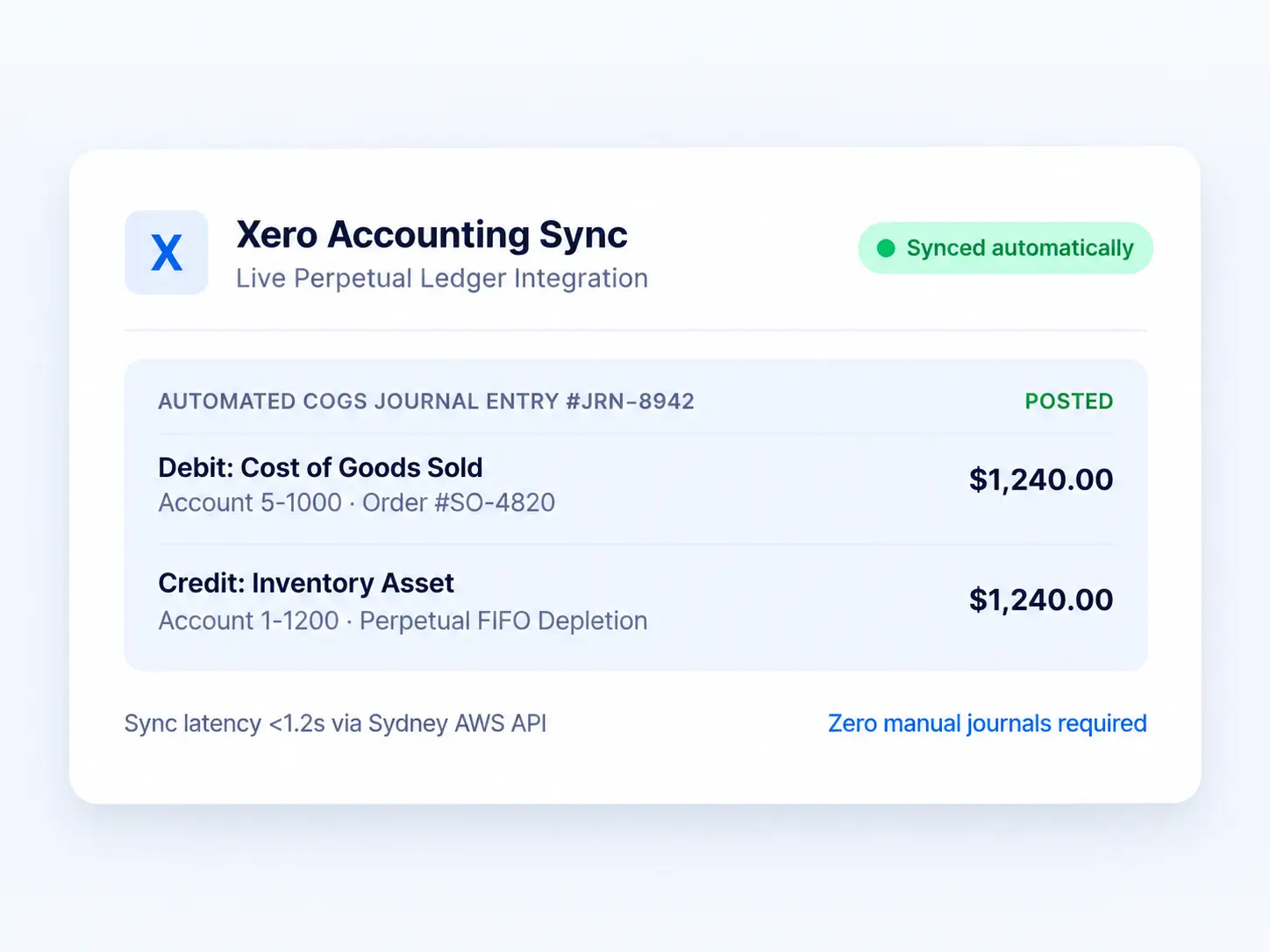Click Live Perpetual Ledger Integration subtitle
The image size is (1270, 952).
(442, 278)
